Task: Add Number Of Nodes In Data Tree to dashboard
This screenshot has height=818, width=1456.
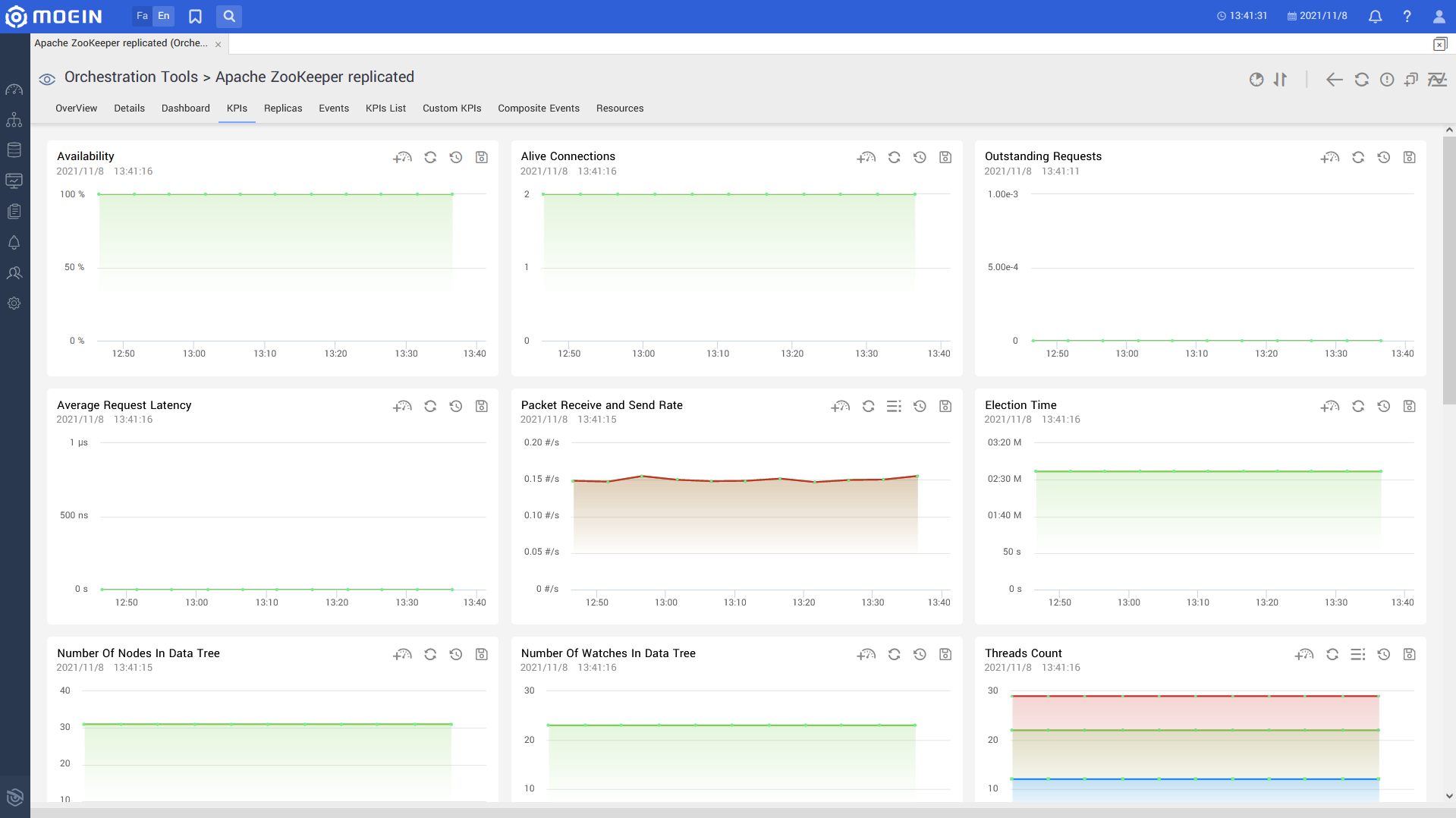Action: [x=402, y=654]
